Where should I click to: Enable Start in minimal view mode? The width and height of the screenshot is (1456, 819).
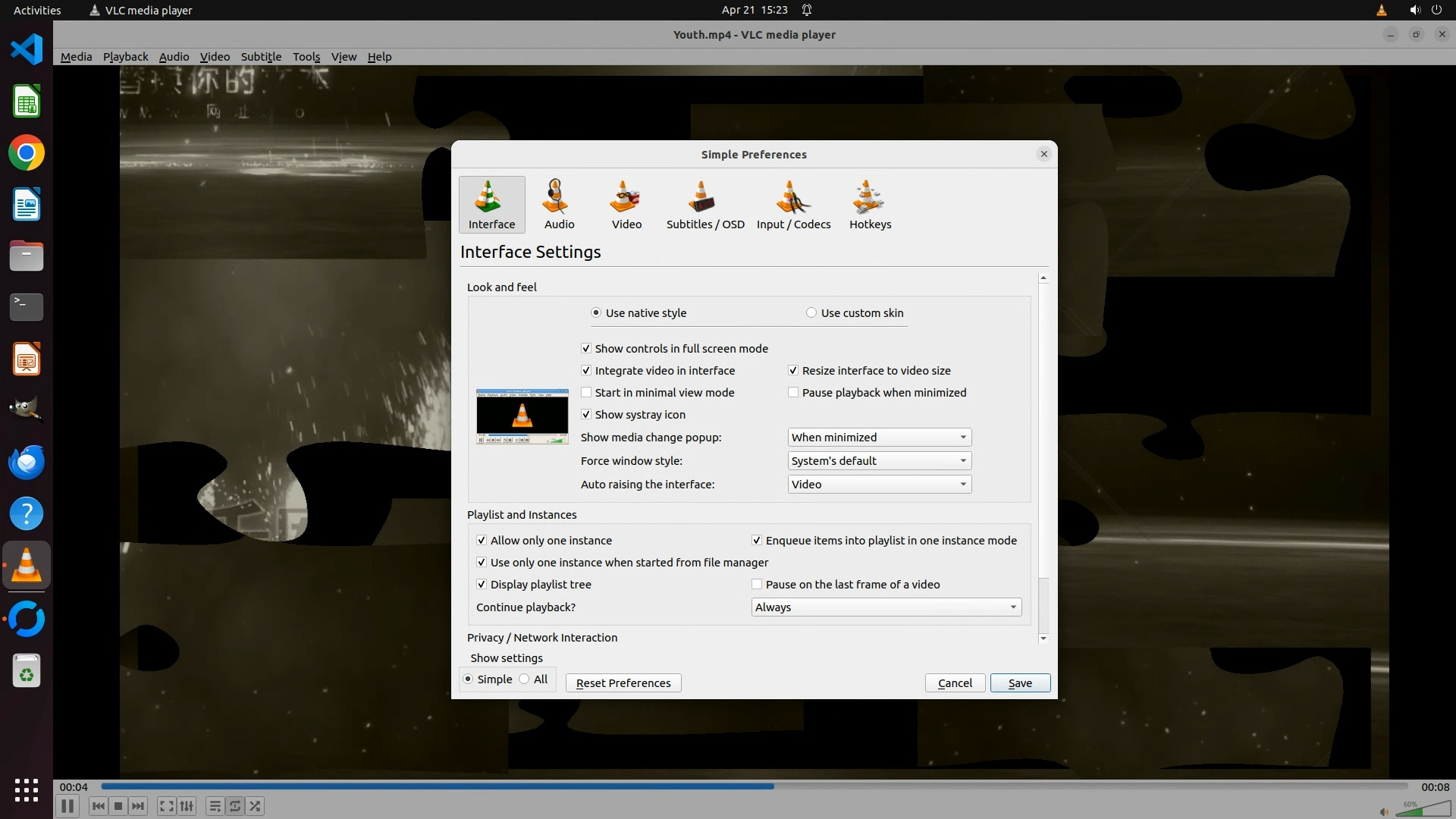click(586, 393)
